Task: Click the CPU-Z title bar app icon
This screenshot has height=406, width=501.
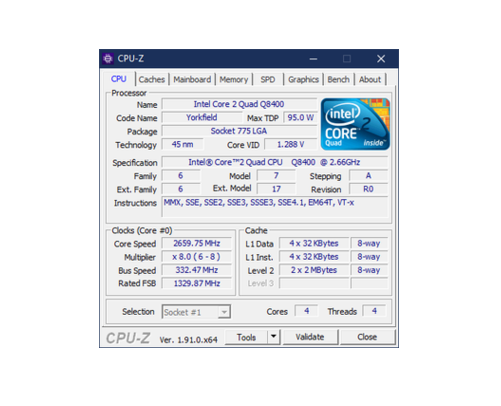Action: 108,59
